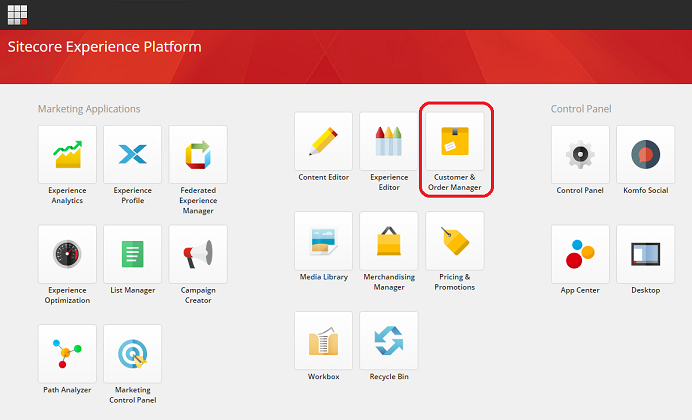Open the App Center tile
692x420 pixels.
(580, 254)
